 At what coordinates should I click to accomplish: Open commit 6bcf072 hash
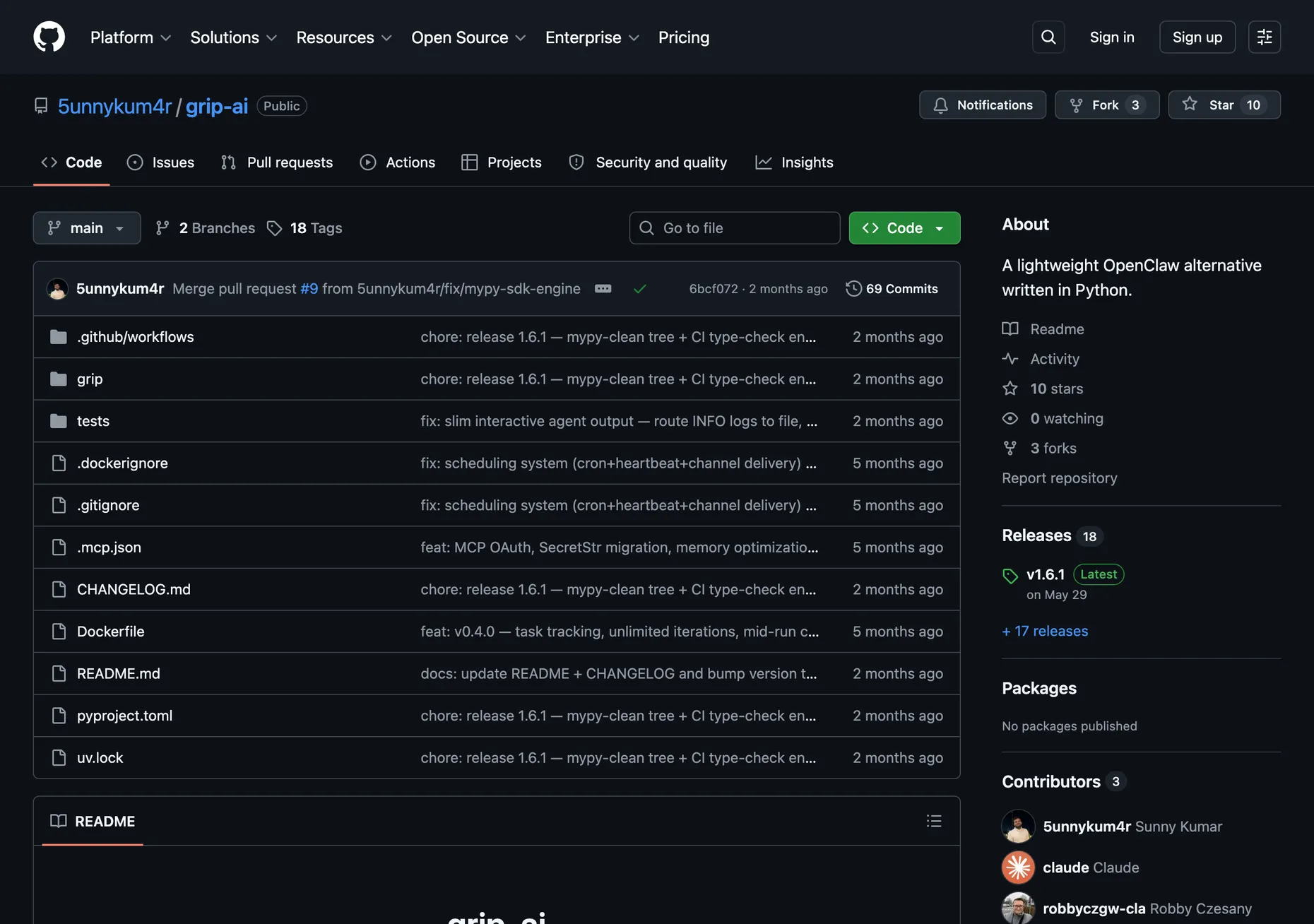coord(714,288)
